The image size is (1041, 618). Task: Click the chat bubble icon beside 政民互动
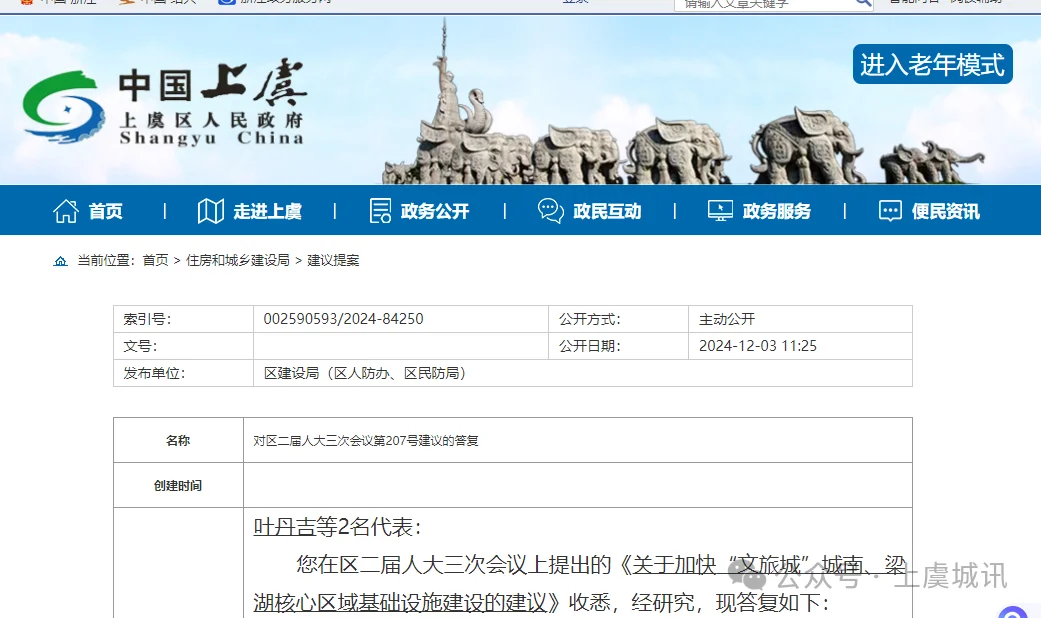coord(550,211)
